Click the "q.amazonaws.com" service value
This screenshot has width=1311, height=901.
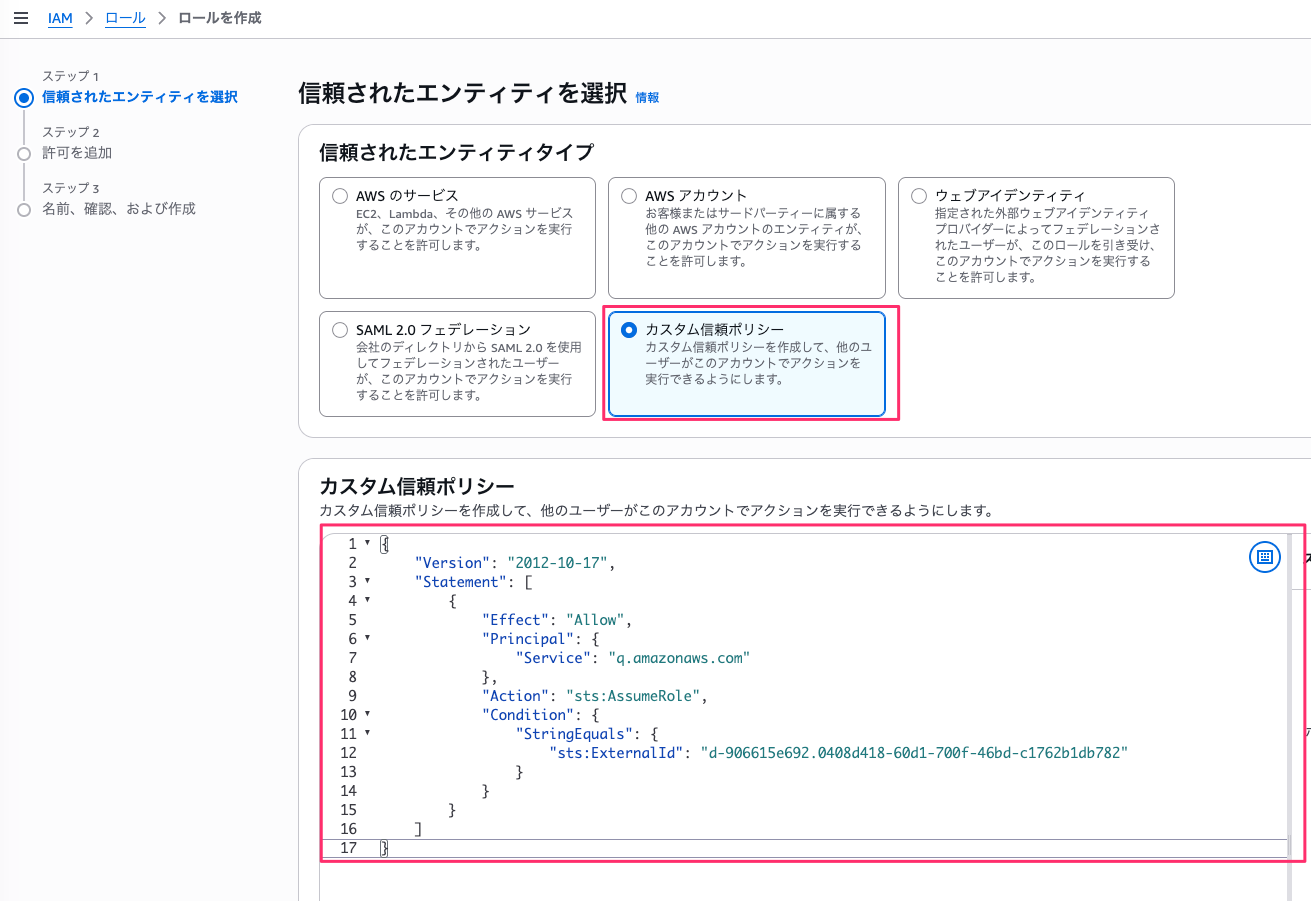point(679,657)
